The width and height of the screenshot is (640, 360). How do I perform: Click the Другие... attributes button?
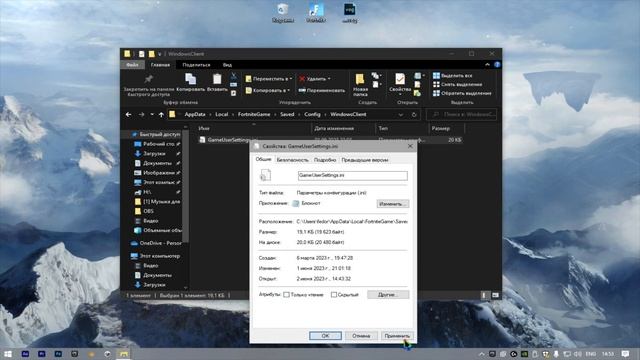pyautogui.click(x=388, y=294)
